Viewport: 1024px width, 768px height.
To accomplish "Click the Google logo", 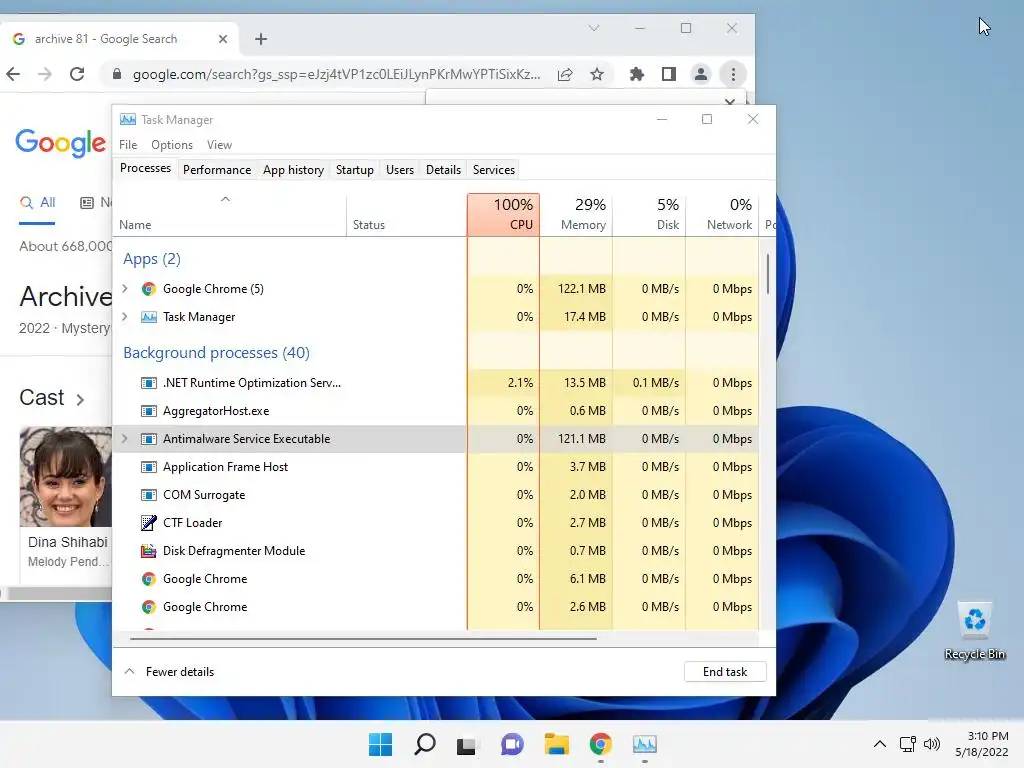I will point(60,142).
